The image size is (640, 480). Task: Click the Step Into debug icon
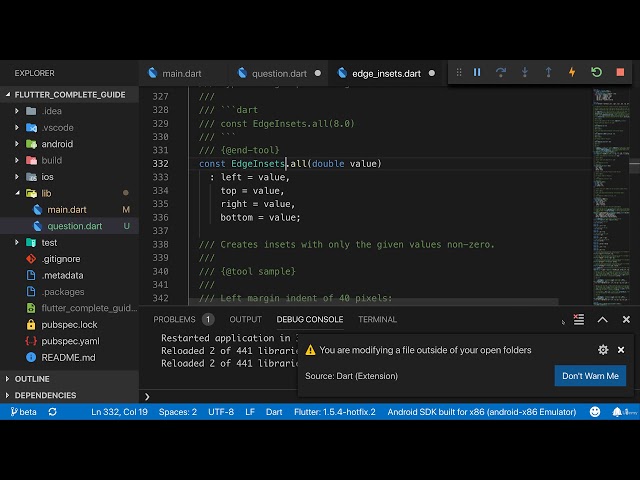pos(525,72)
